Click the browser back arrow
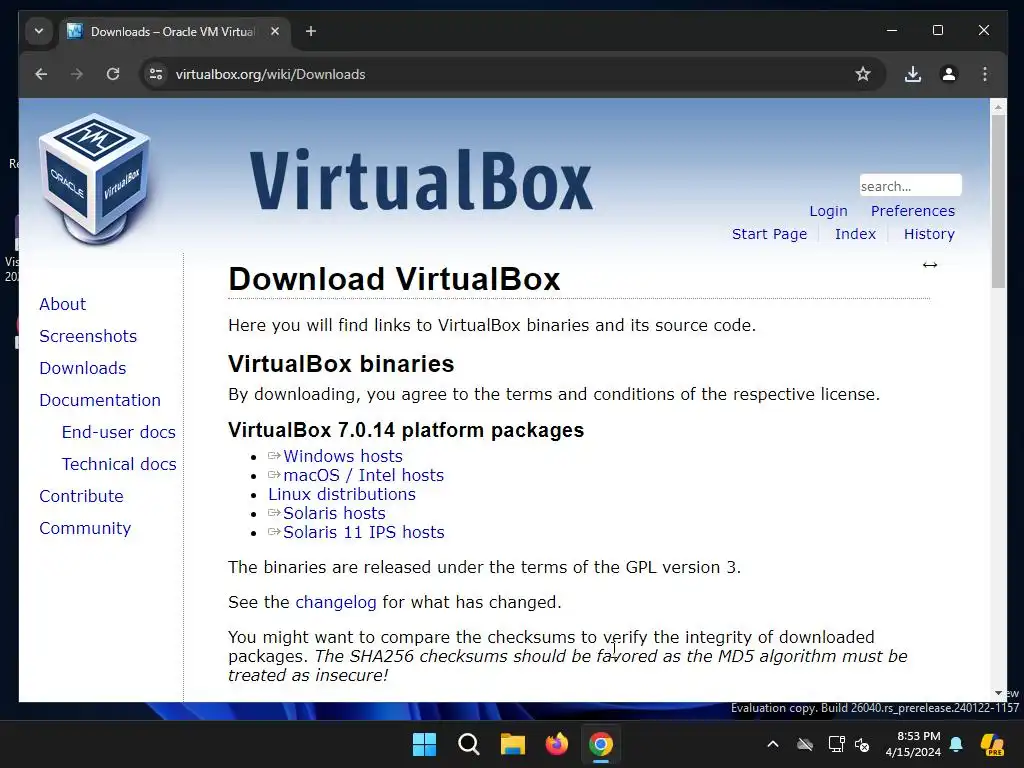 [41, 74]
